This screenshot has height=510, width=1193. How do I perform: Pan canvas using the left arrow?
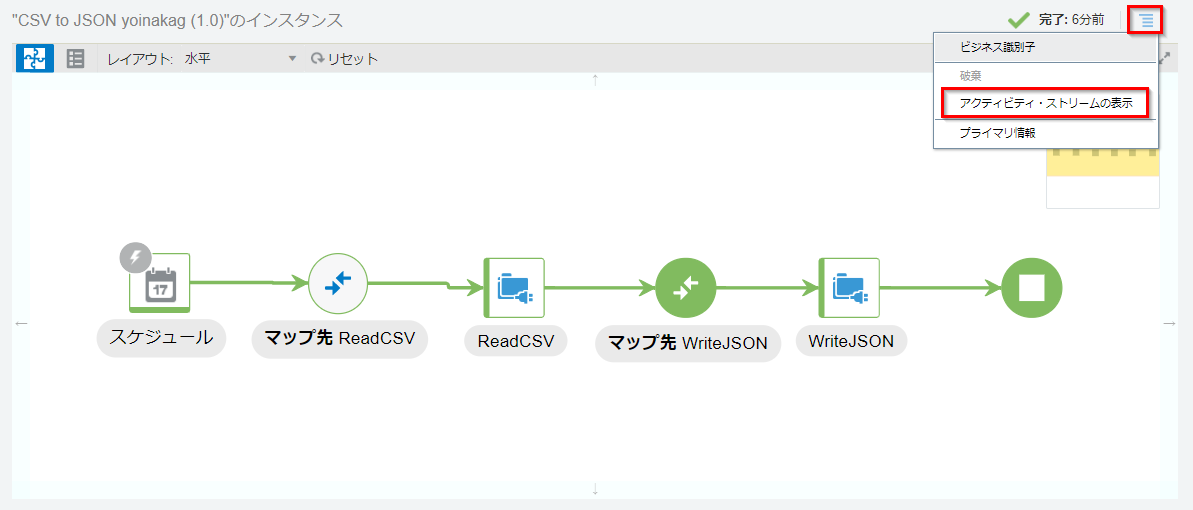click(x=21, y=323)
